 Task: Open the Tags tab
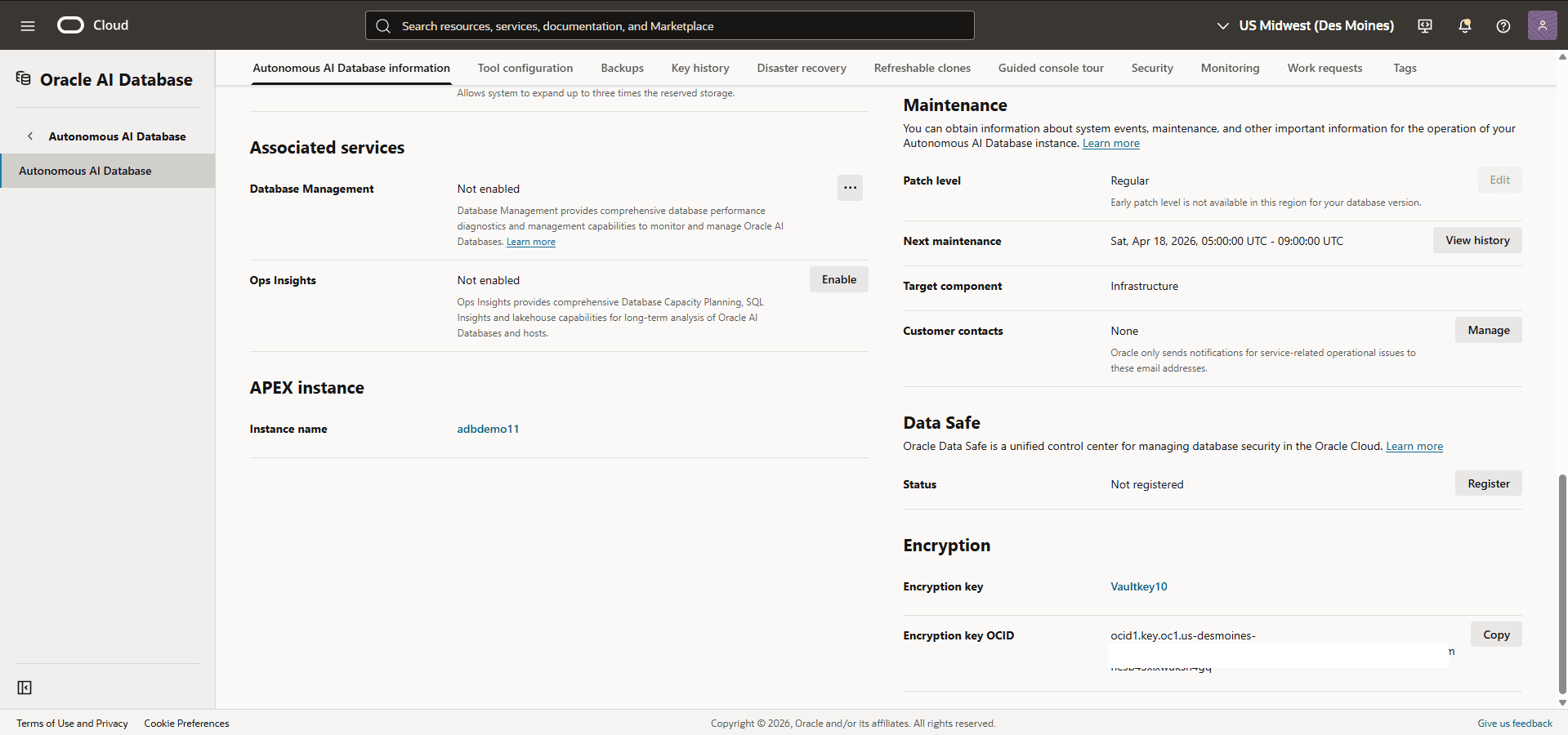pos(1405,68)
